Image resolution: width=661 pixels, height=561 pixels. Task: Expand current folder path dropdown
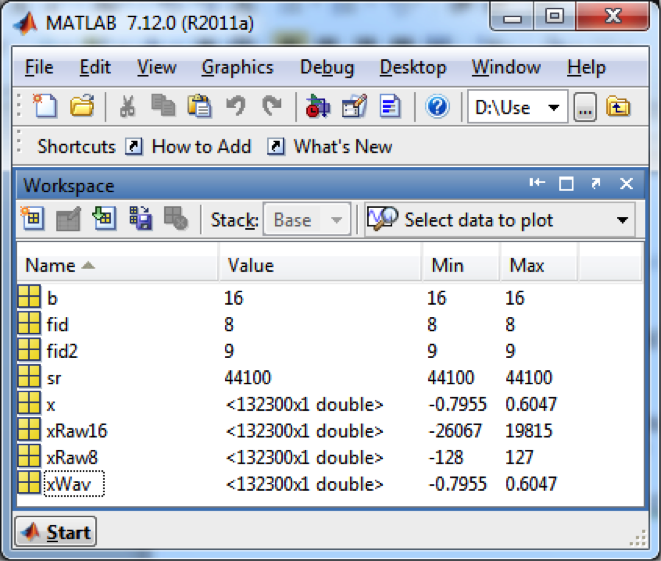554,107
